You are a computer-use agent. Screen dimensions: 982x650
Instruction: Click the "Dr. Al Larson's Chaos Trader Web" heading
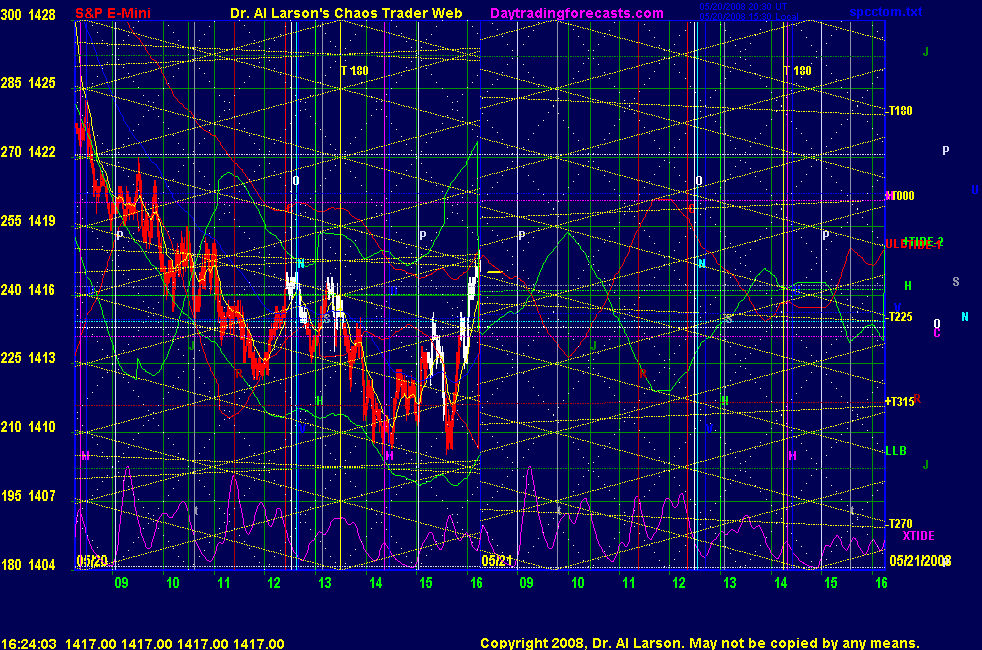[346, 13]
